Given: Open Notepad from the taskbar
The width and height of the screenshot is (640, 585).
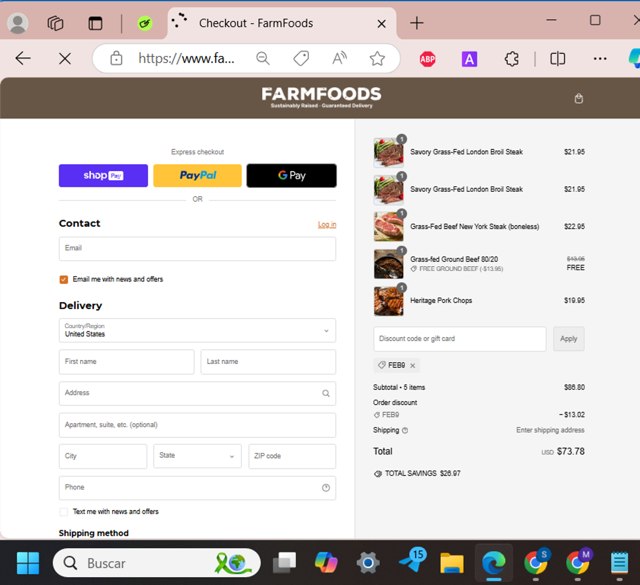Looking at the screenshot, I should [619, 563].
